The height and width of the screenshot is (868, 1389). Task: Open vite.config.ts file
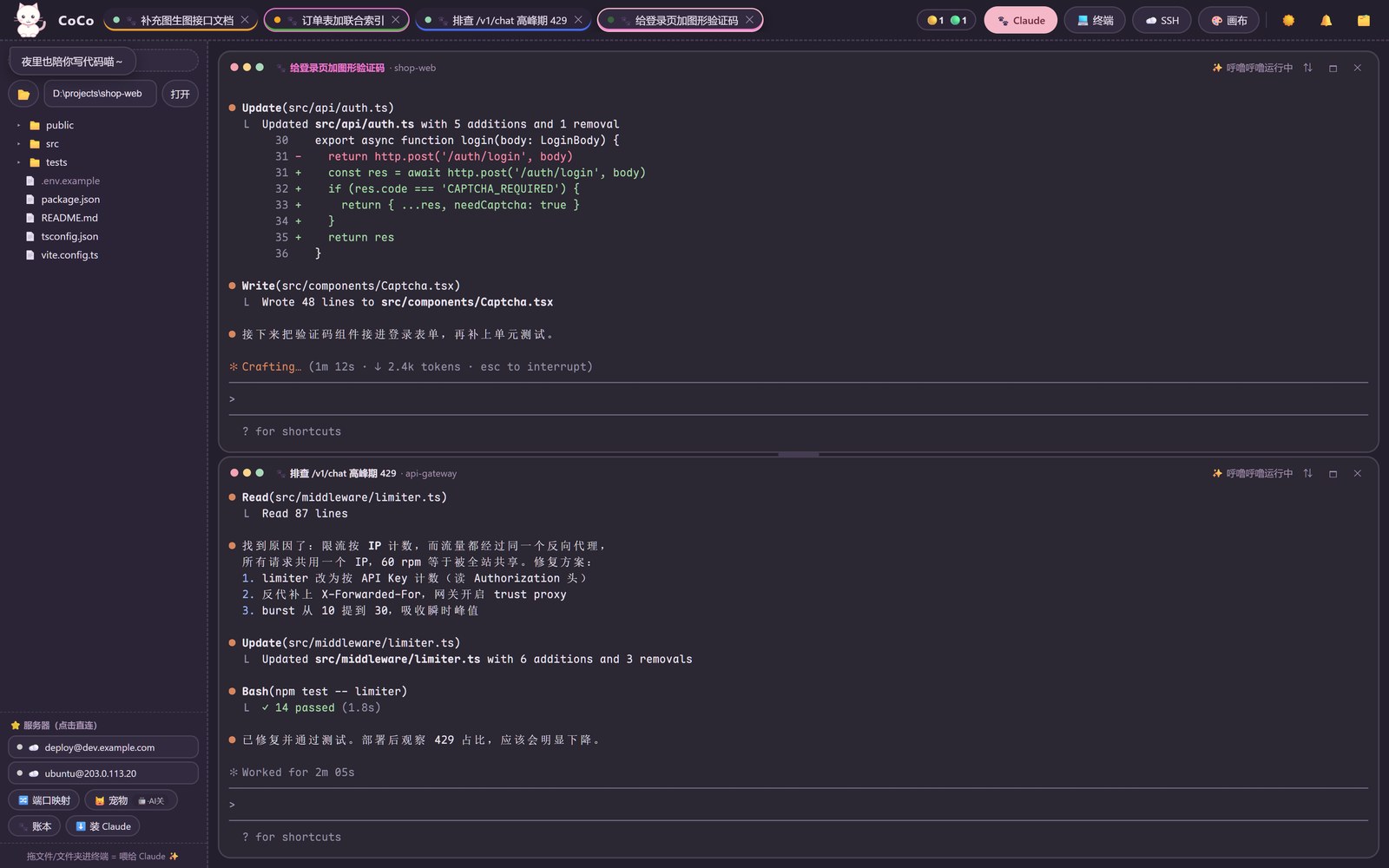click(x=63, y=255)
